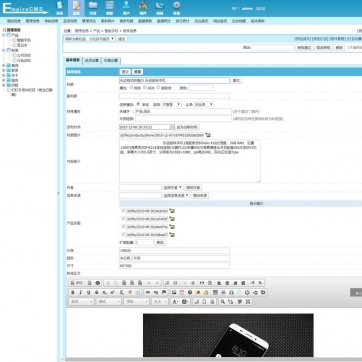This screenshot has width=362, height=362.
Task: Insert an image using the editor icon
Action: tap(174, 292)
